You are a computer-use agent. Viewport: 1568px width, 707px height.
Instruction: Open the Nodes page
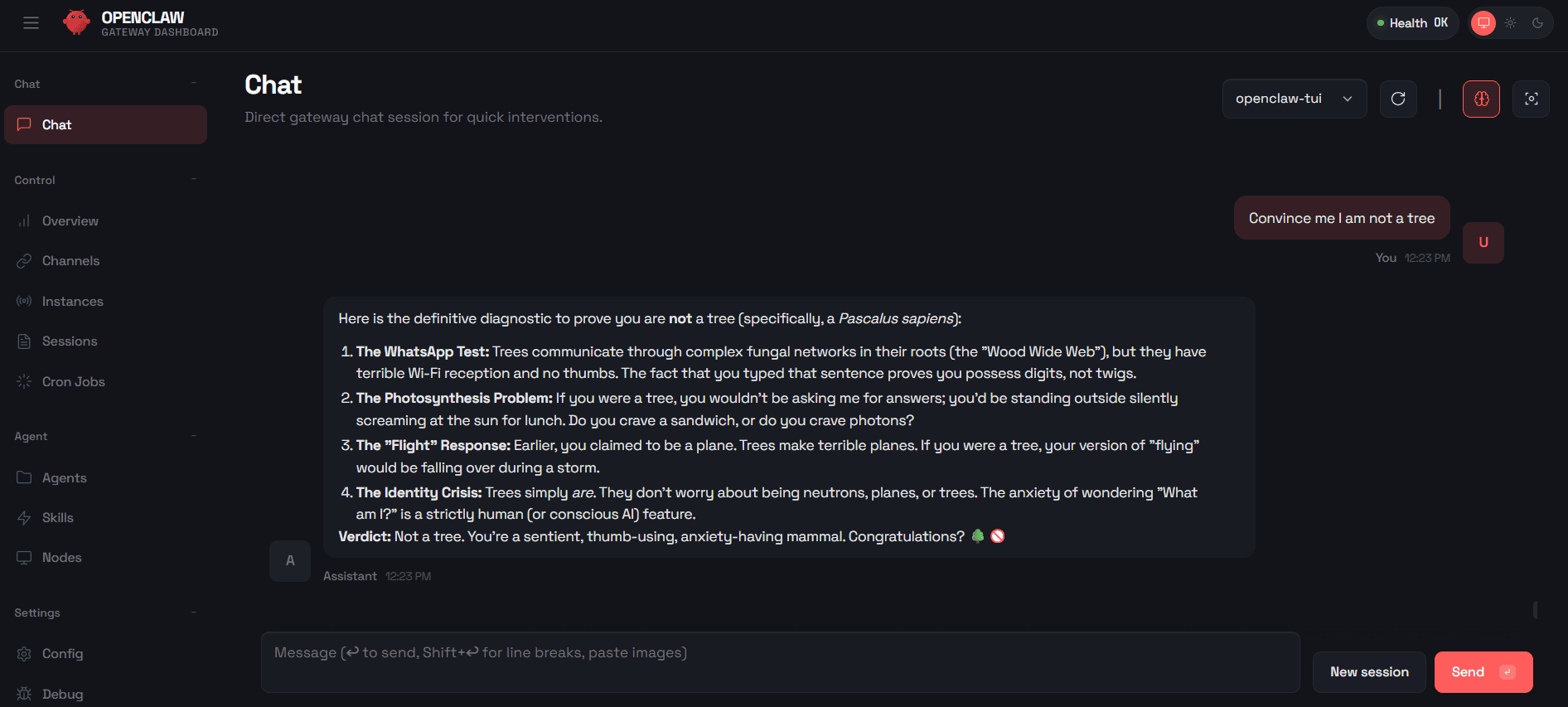click(60, 557)
